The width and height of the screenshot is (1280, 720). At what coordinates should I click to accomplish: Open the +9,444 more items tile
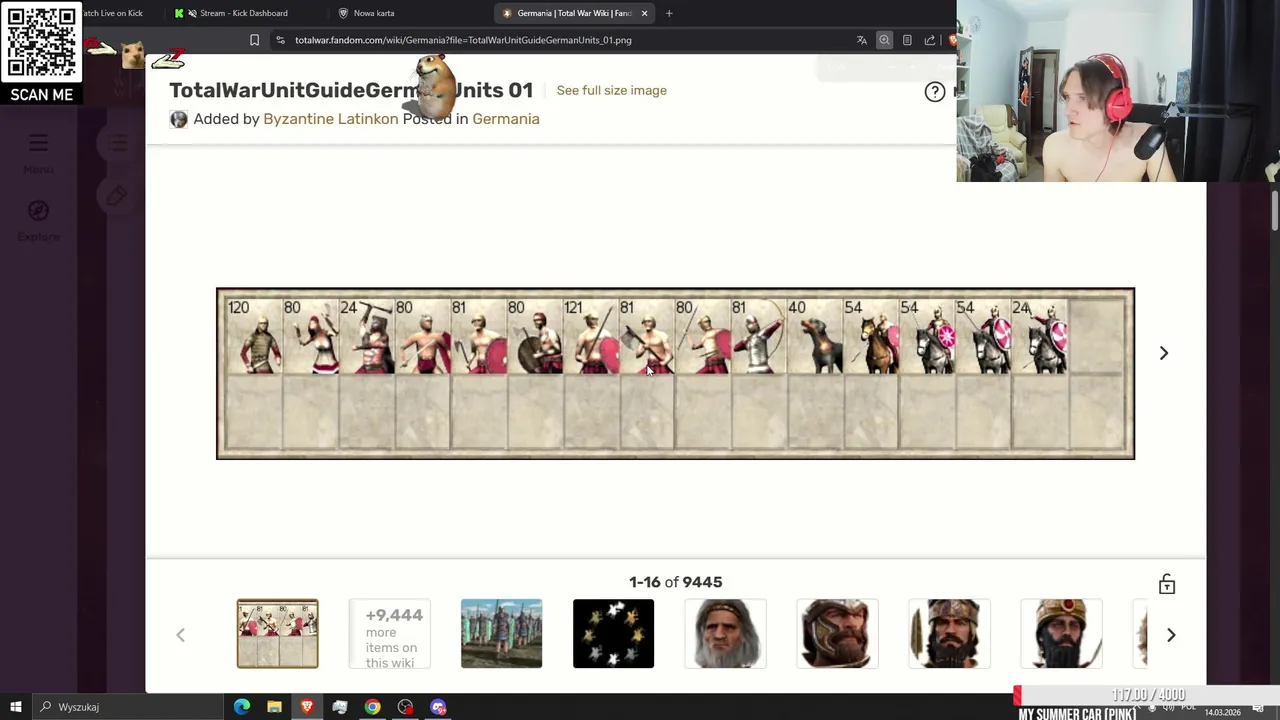coord(390,634)
